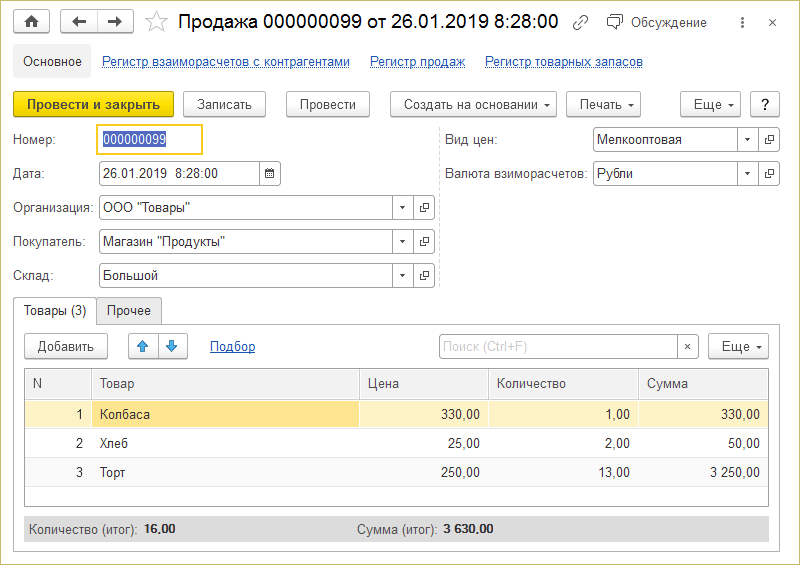Click price 250,00 in Торт row
Viewport: 800px width, 565px height.
pyautogui.click(x=424, y=472)
